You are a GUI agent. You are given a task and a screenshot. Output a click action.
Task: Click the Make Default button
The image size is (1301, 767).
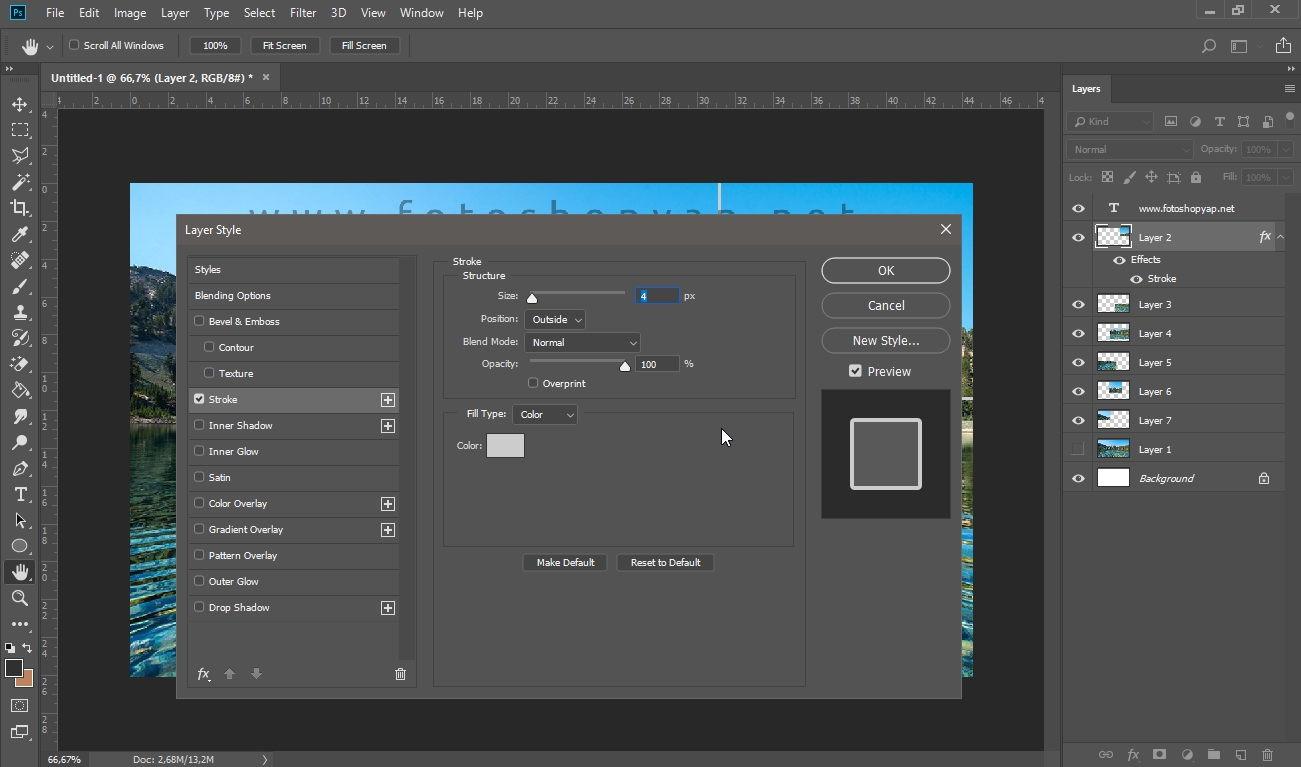point(565,562)
